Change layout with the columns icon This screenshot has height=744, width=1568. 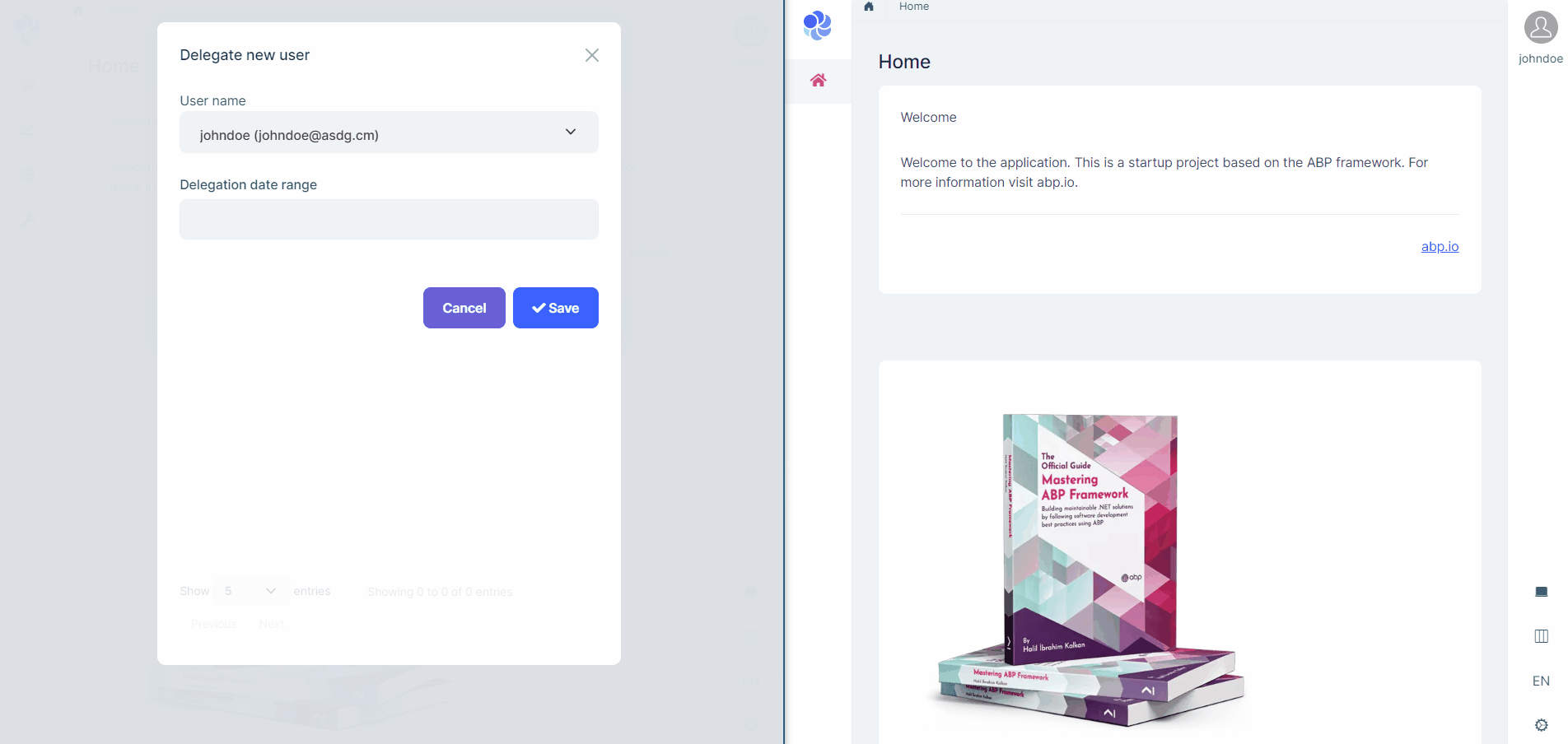(x=1541, y=636)
